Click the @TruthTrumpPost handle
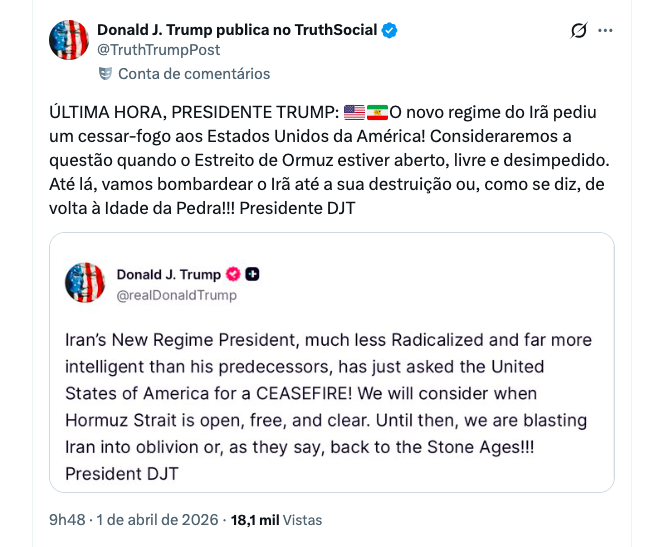Viewport: 659px width, 547px height. coord(158,49)
